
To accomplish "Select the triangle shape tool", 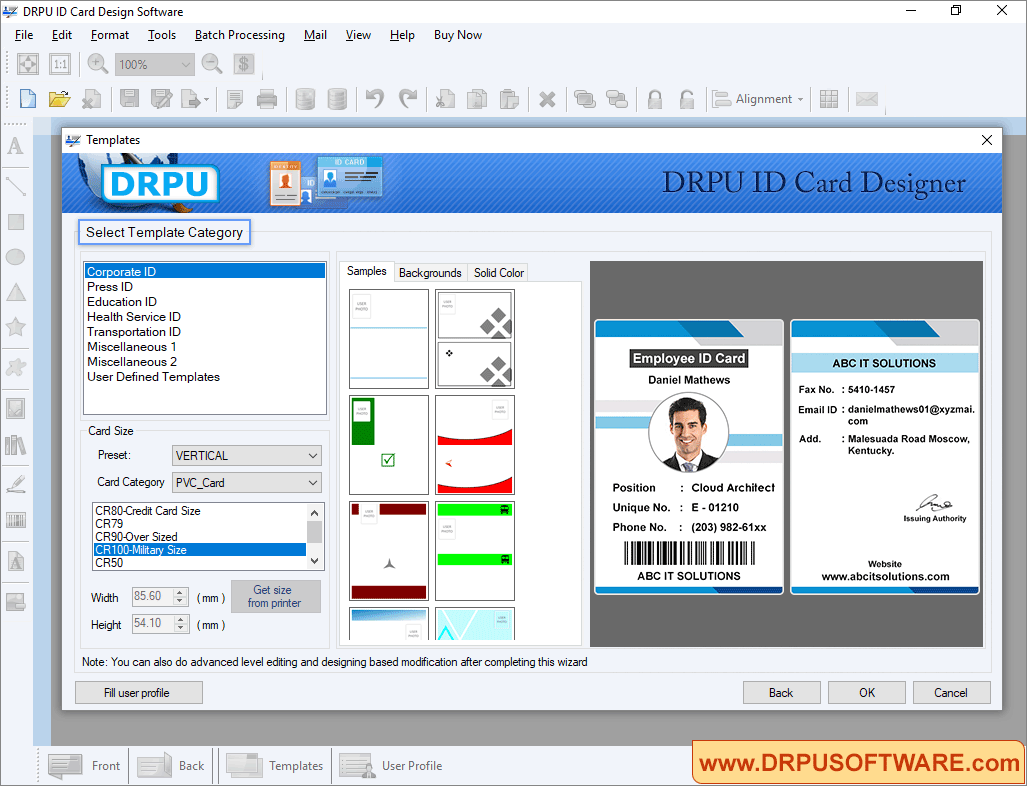I will click(x=16, y=292).
